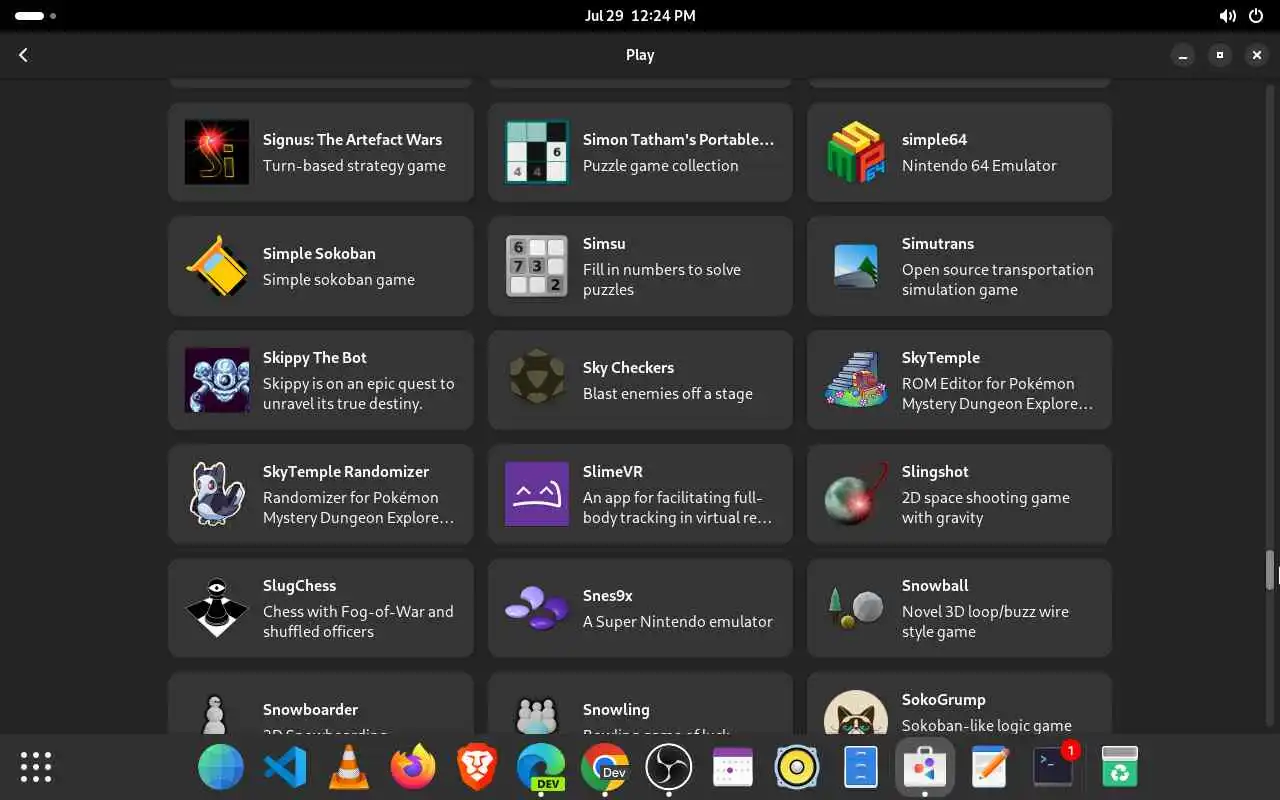Viewport: 1280px width, 800px height.
Task: Select the Snowball game icon
Action: click(856, 608)
